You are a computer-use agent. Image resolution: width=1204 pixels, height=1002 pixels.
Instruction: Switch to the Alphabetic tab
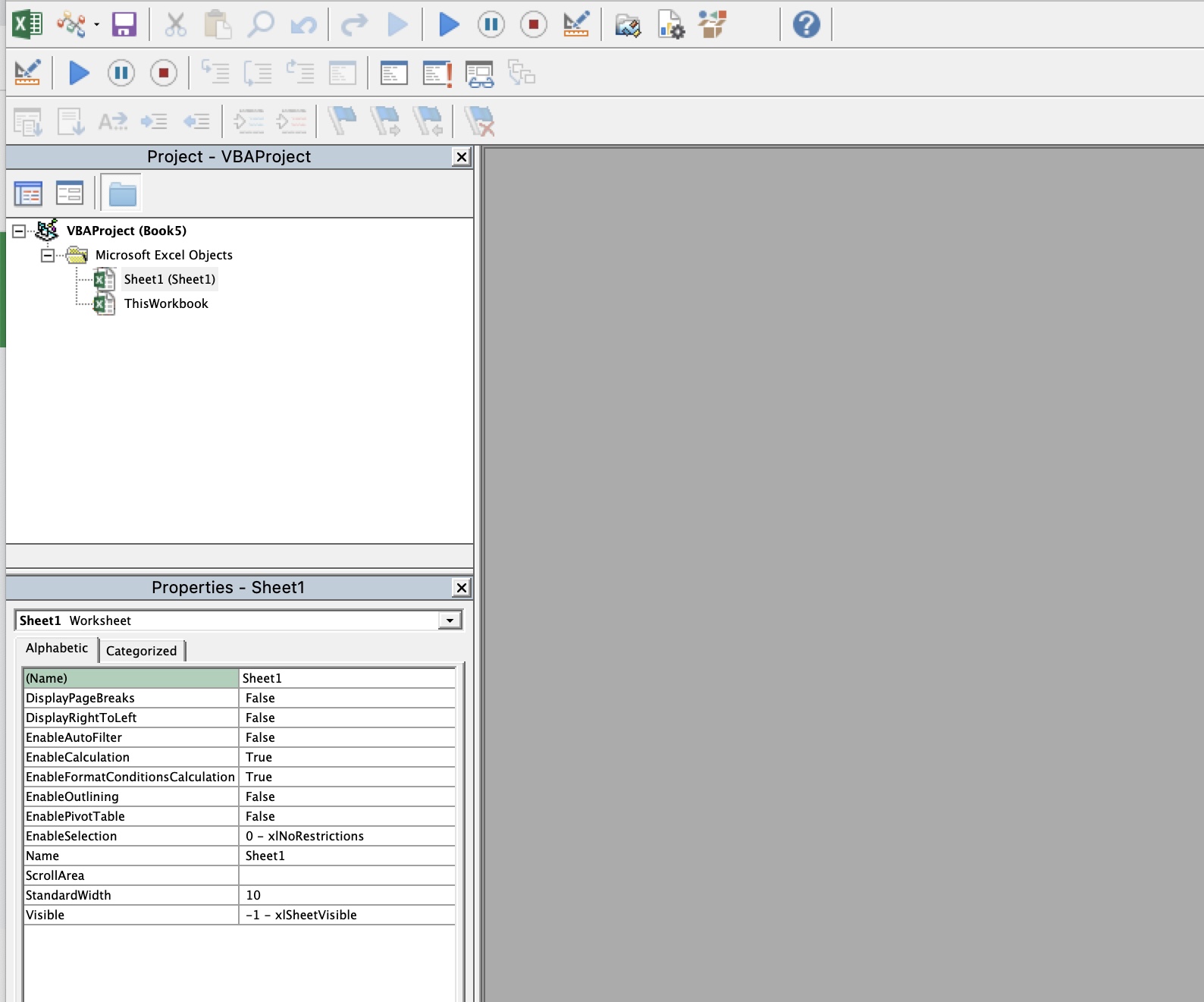tap(57, 649)
